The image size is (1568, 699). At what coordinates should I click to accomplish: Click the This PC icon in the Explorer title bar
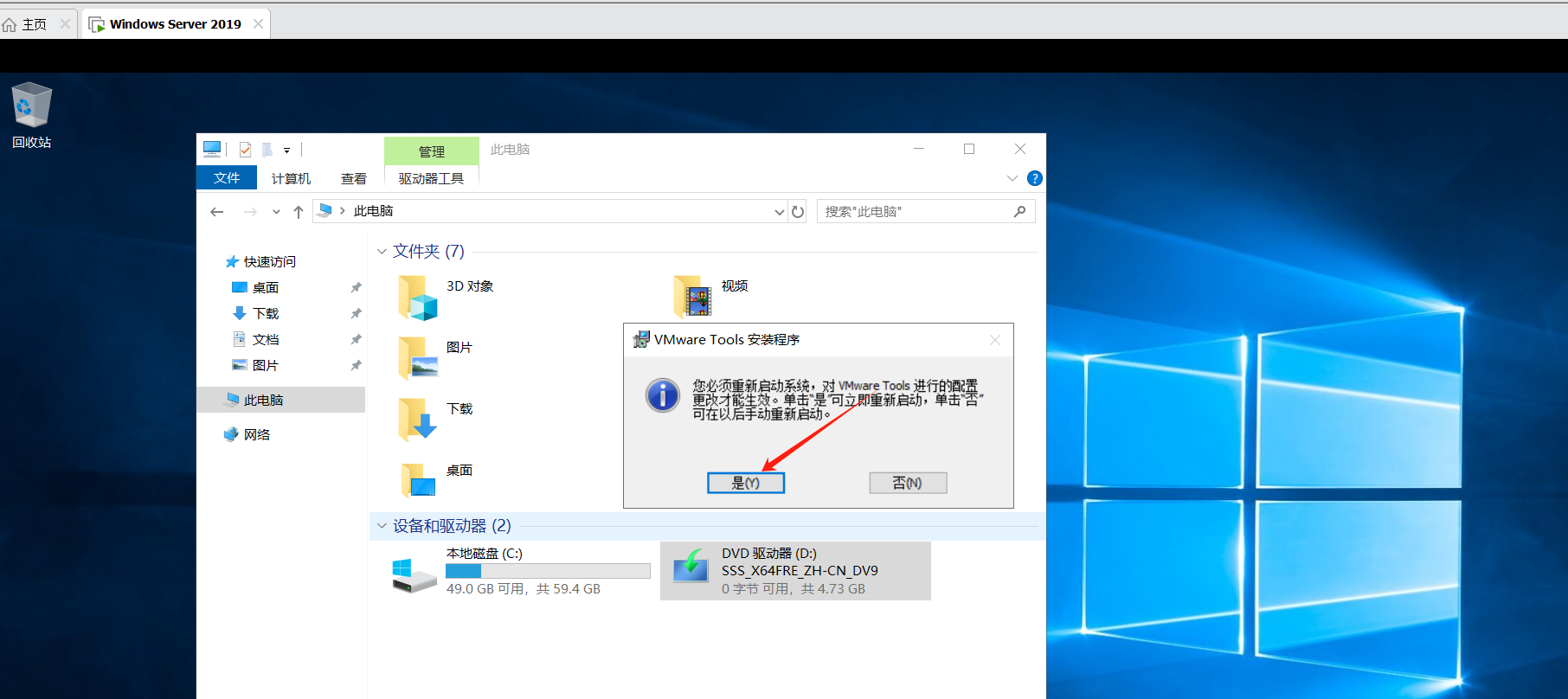(x=212, y=149)
